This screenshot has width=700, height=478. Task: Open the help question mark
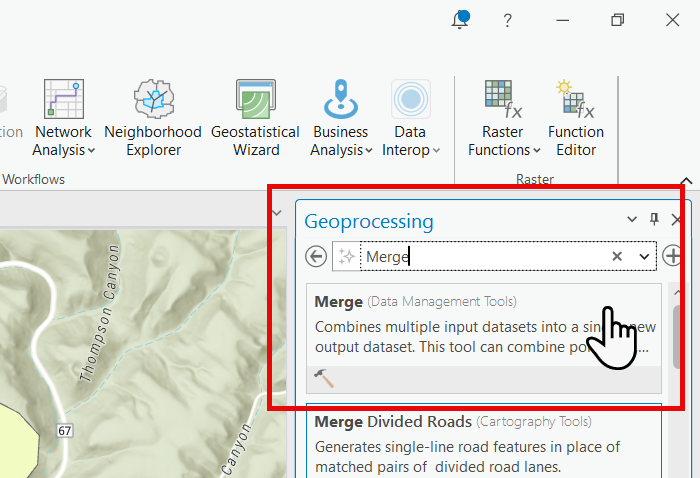point(507,21)
